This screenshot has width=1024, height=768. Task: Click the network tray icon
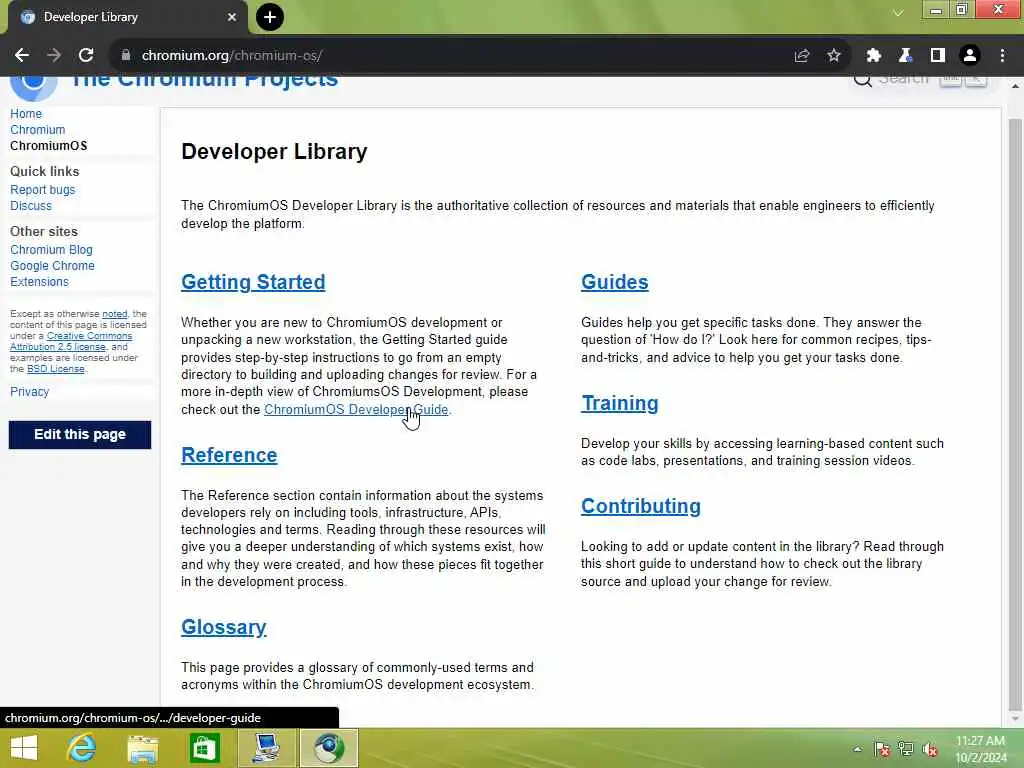(x=906, y=749)
